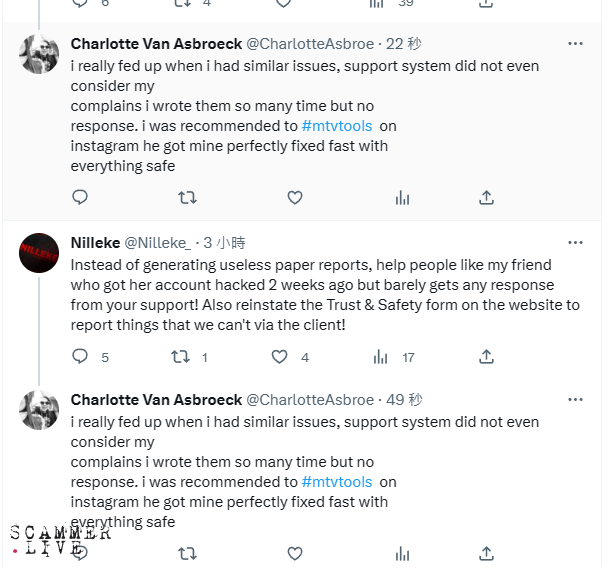Open #mtvtools hashtag in the top tweet
The image size is (613, 567).
(338, 126)
